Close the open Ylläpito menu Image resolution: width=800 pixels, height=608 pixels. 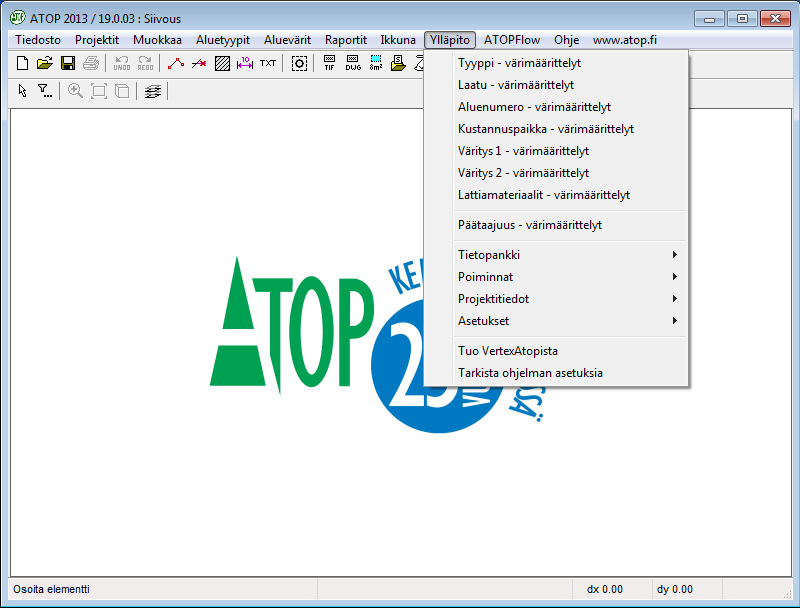[x=449, y=40]
